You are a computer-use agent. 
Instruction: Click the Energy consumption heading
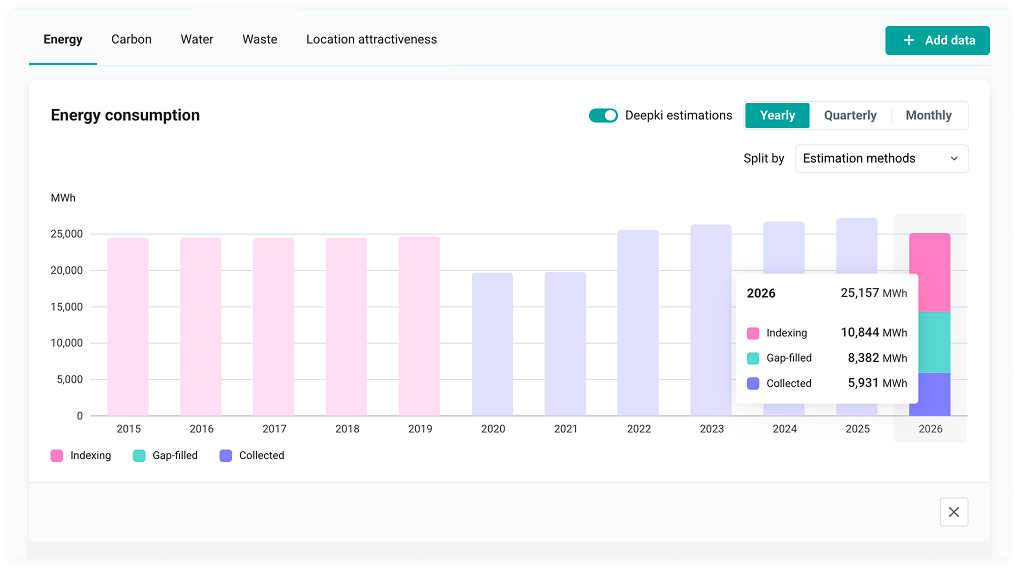(x=126, y=115)
